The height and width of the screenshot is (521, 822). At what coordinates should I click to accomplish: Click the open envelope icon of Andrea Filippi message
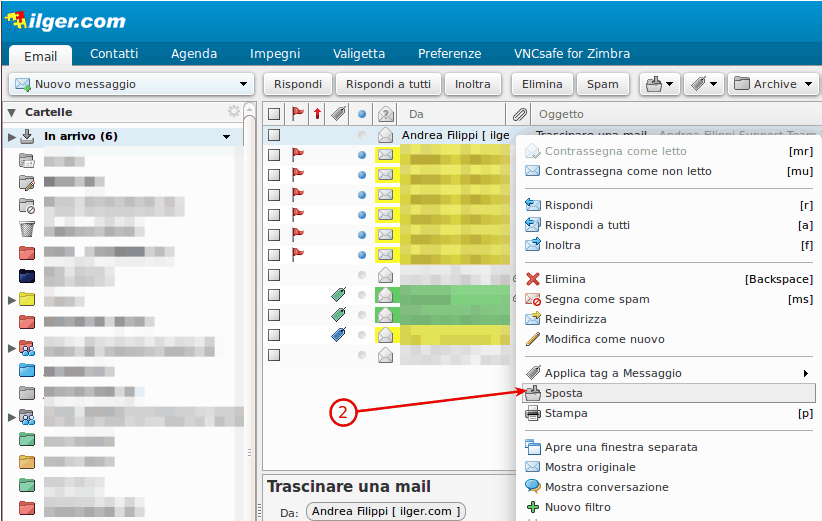385,135
